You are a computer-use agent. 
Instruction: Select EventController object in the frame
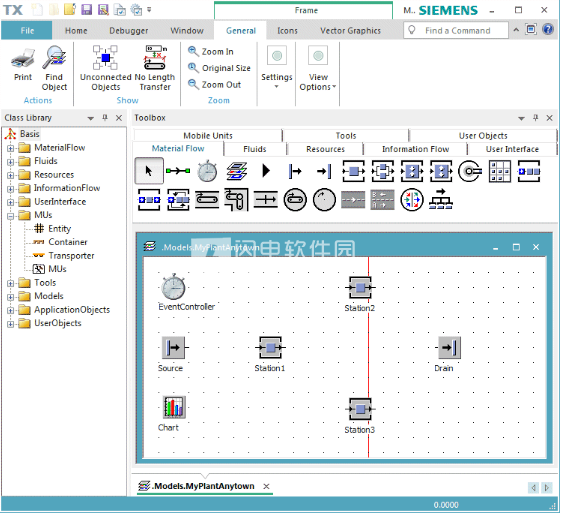tap(173, 287)
